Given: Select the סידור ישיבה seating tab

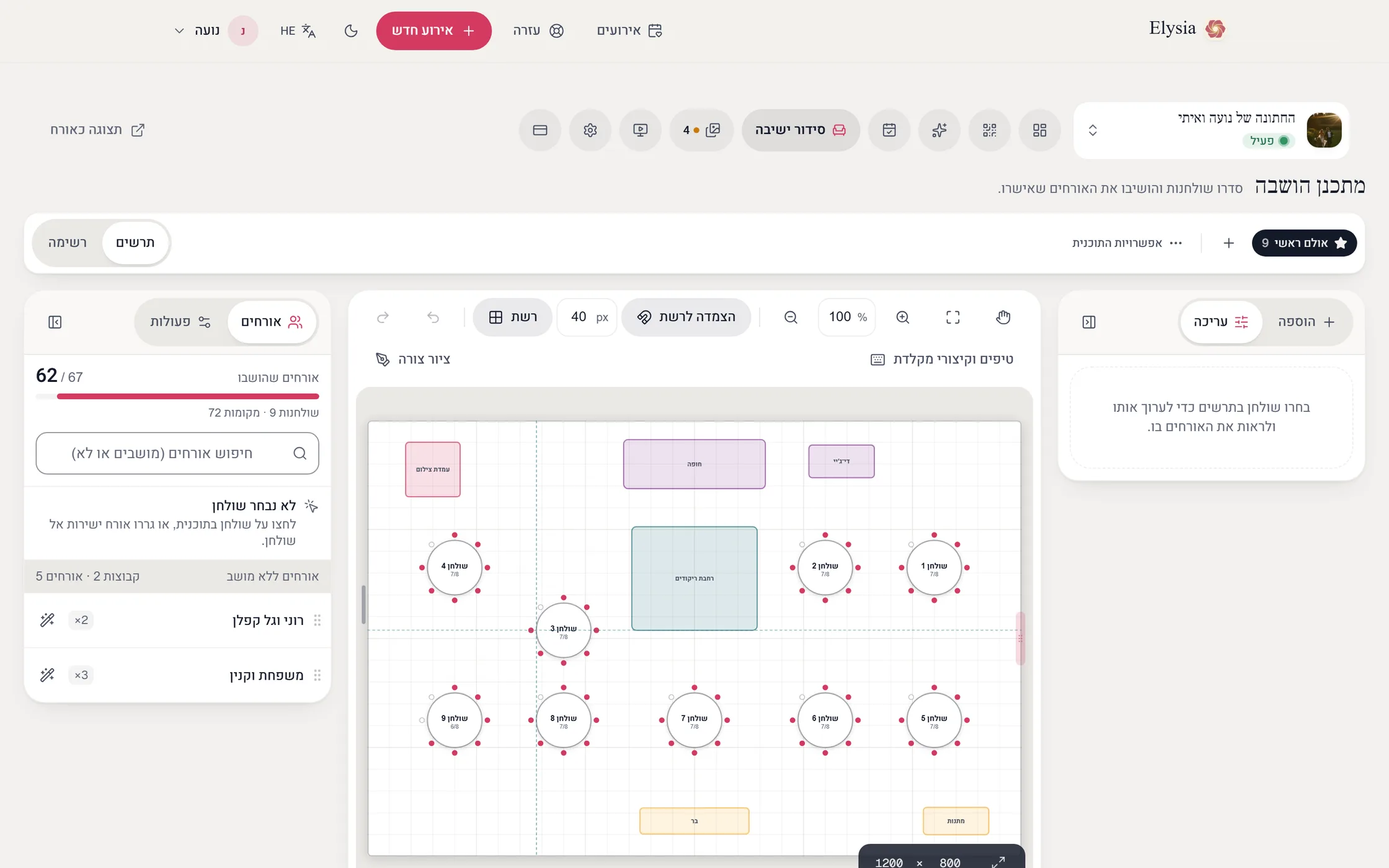Looking at the screenshot, I should tap(801, 130).
